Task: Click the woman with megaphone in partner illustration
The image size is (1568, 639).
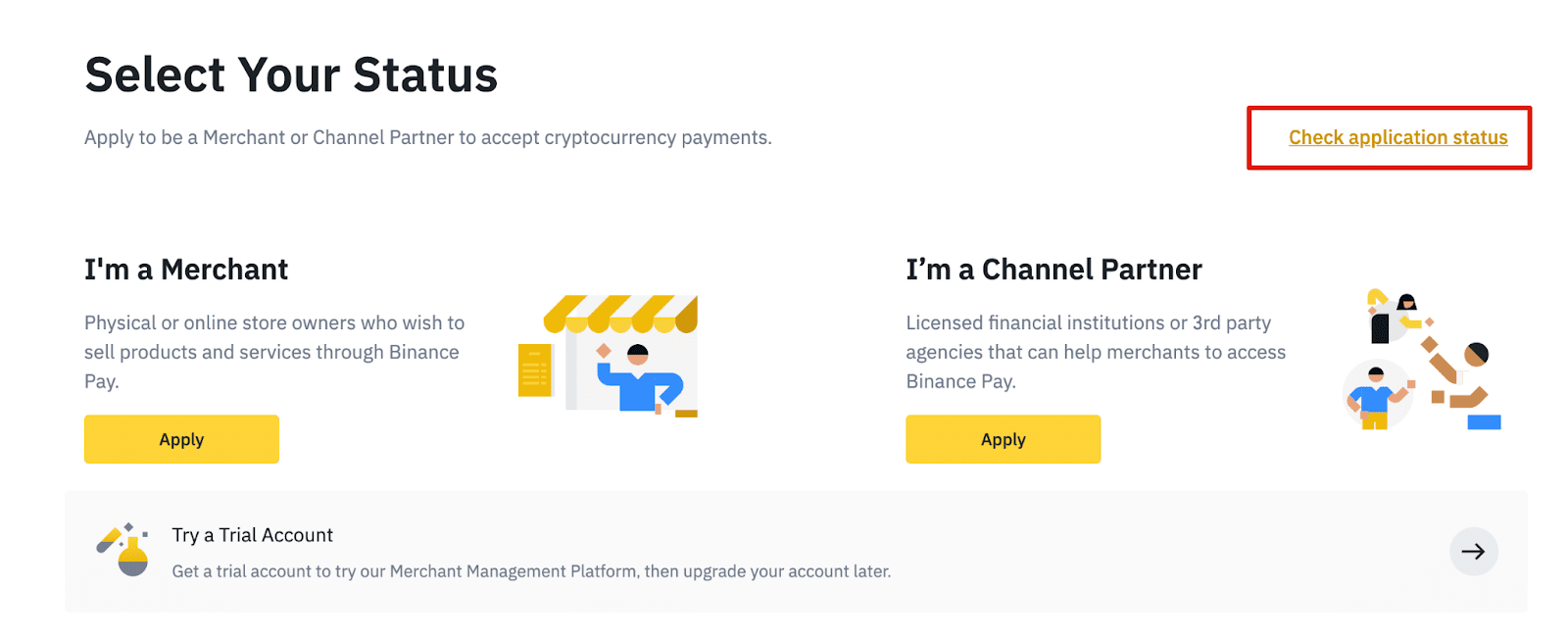Action: tap(1395, 316)
